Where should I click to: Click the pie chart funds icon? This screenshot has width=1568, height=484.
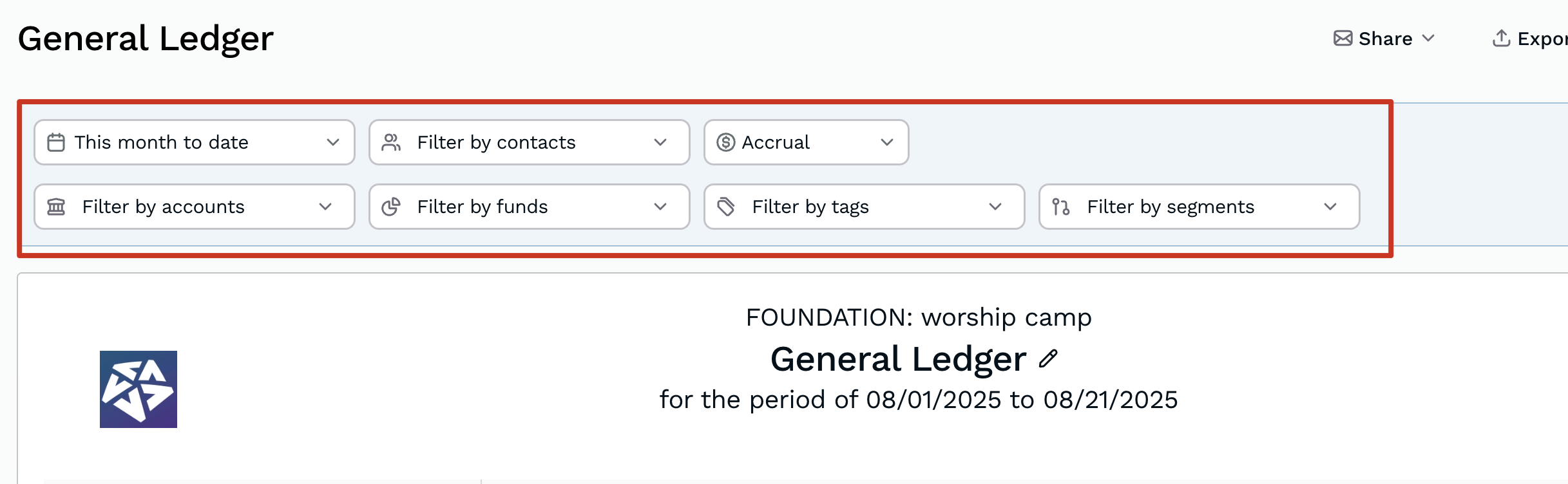(391, 207)
